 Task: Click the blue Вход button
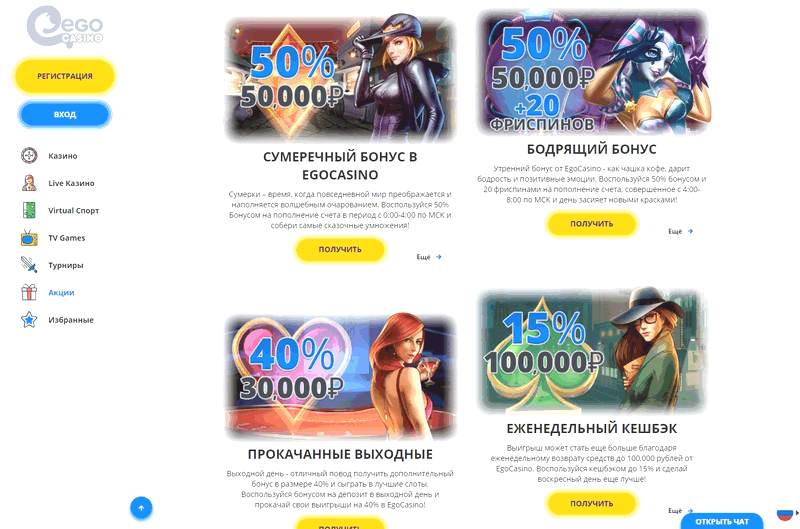(65, 114)
